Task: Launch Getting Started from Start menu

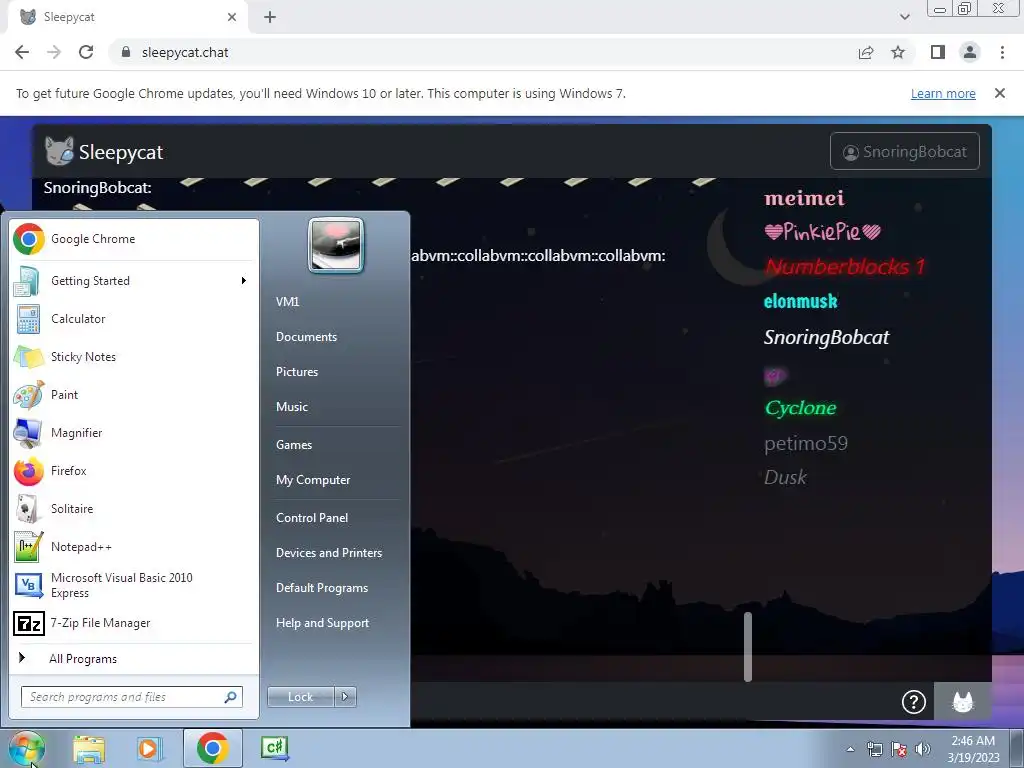Action: [134, 281]
